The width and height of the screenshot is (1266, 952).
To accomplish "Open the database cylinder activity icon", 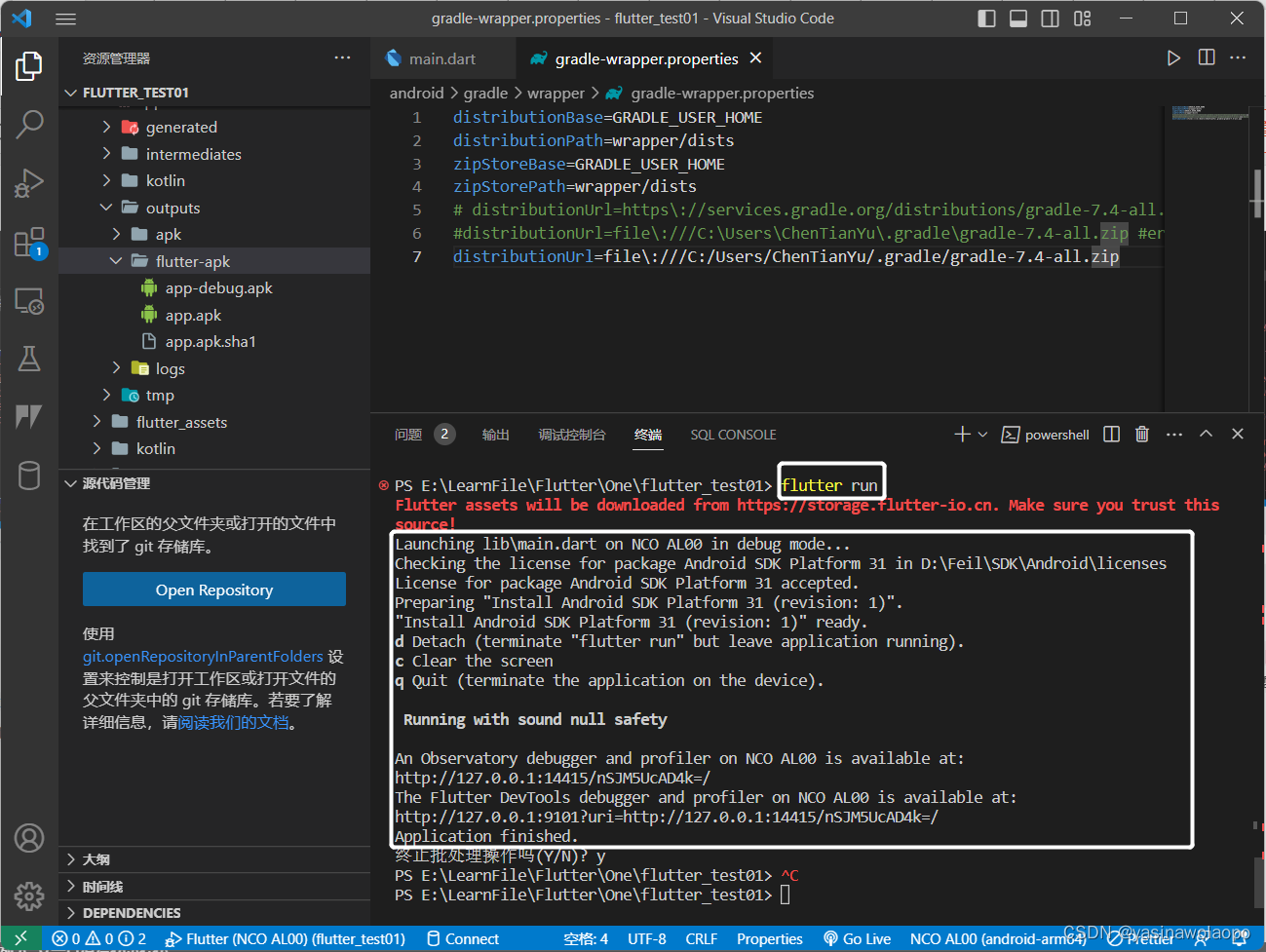I will pyautogui.click(x=29, y=476).
